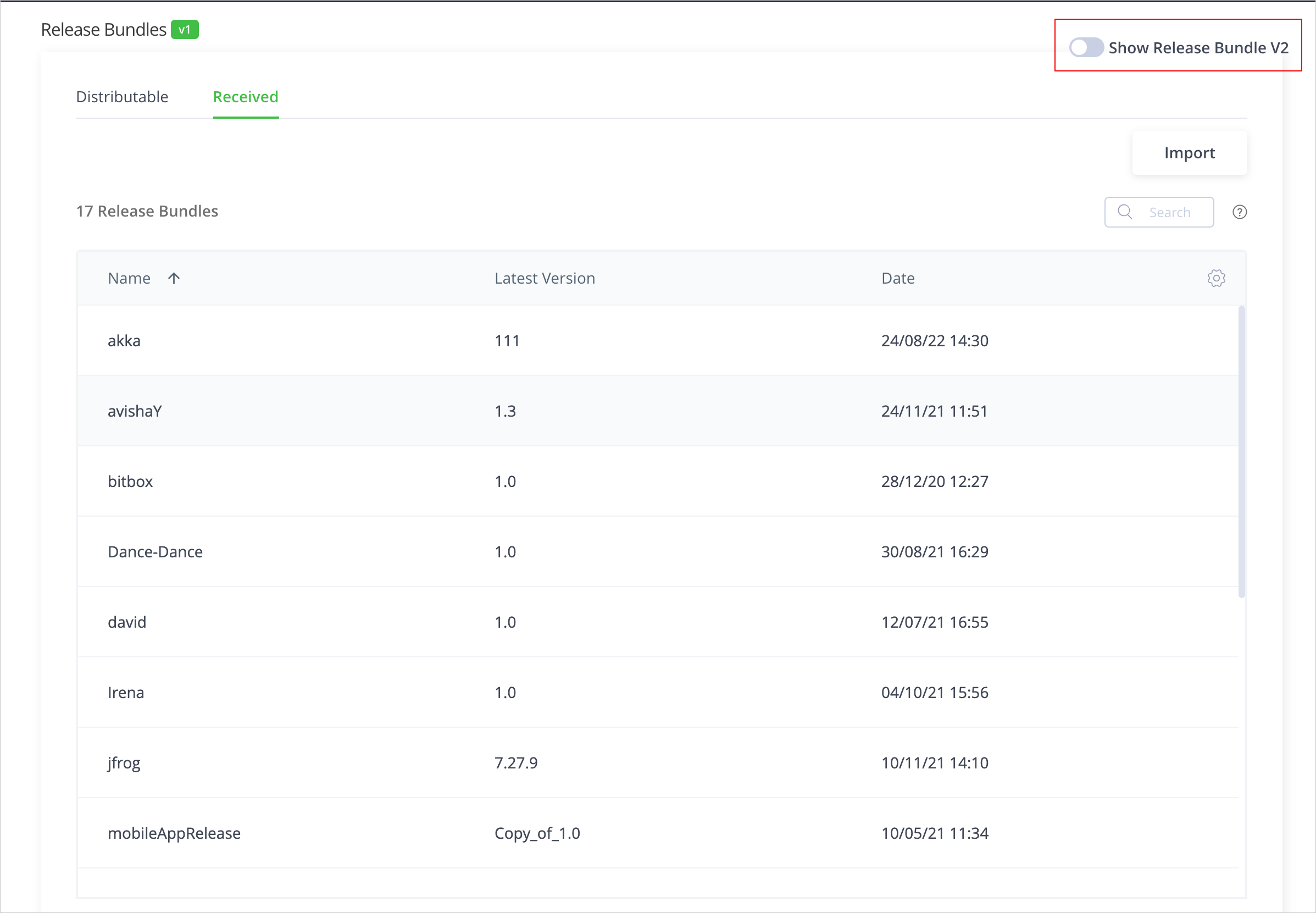The width and height of the screenshot is (1316, 913).
Task: Click the Name column sort arrow
Action: click(174, 278)
